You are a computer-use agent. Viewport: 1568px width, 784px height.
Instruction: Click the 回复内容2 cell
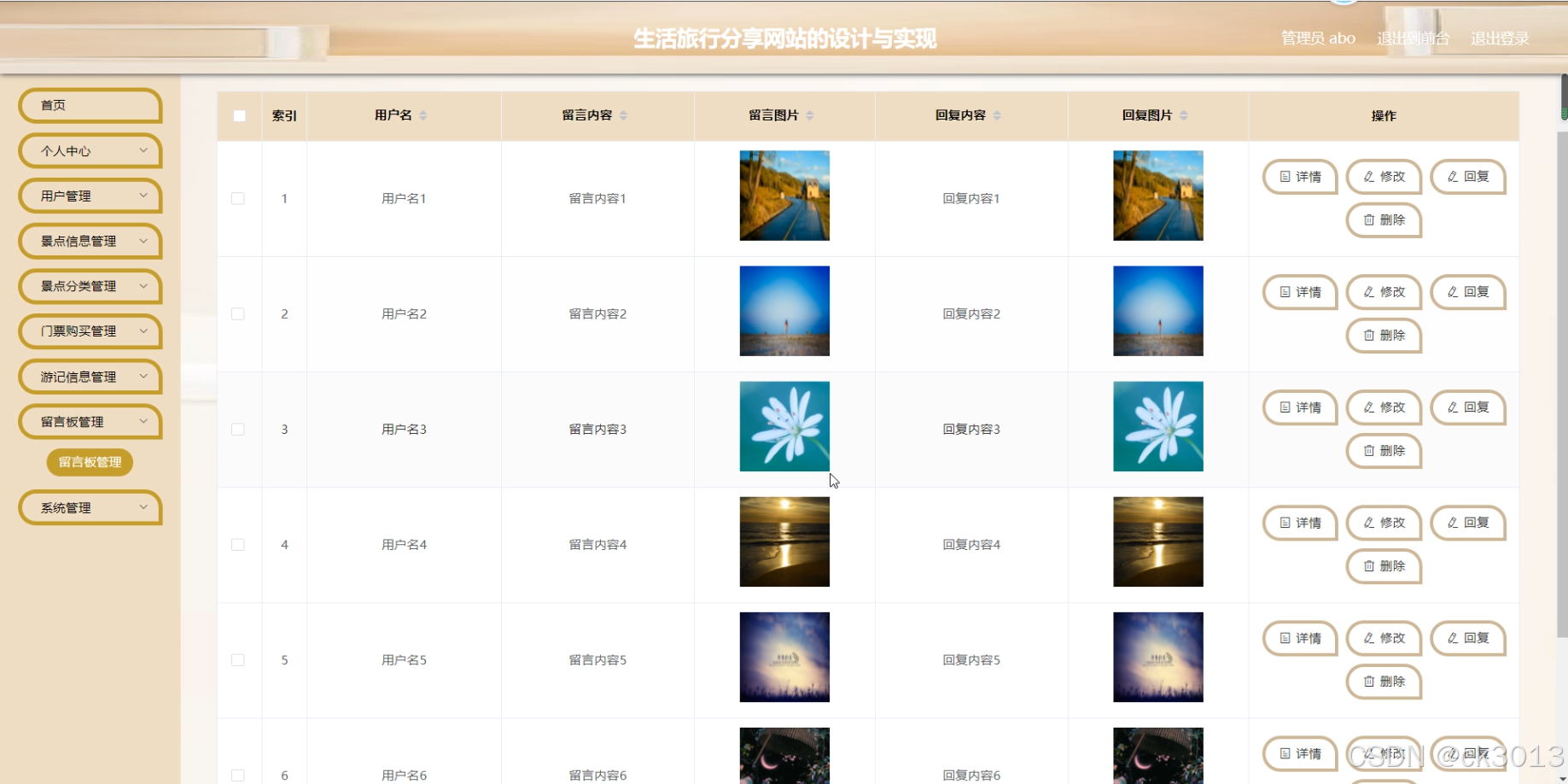[x=971, y=313]
